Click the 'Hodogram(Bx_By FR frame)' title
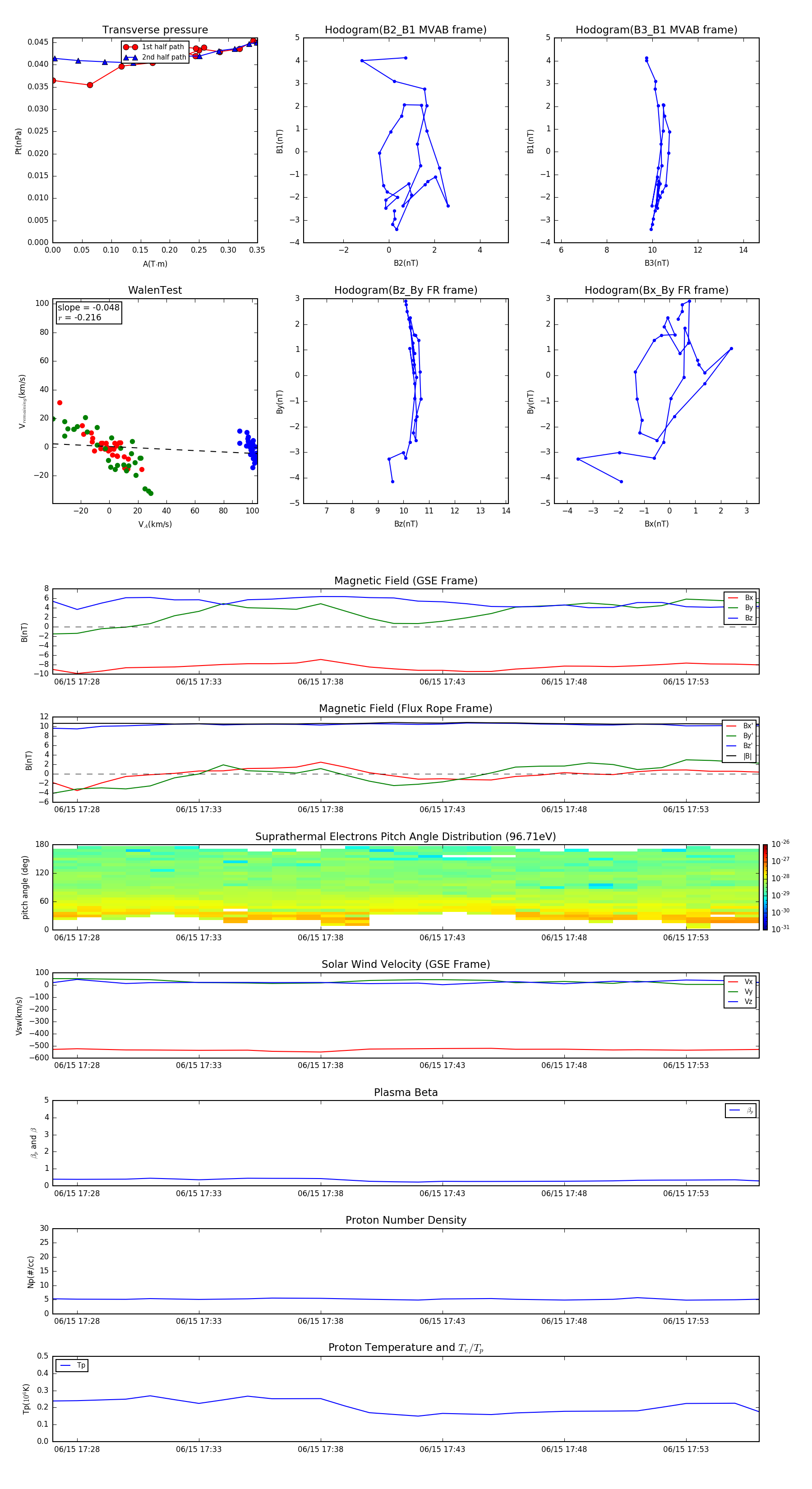The width and height of the screenshot is (812, 1489). 656,290
